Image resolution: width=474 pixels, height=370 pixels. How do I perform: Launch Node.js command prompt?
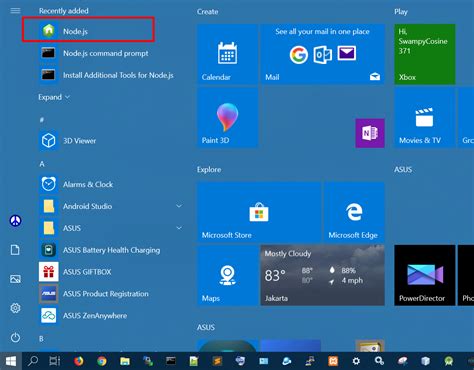pos(111,53)
